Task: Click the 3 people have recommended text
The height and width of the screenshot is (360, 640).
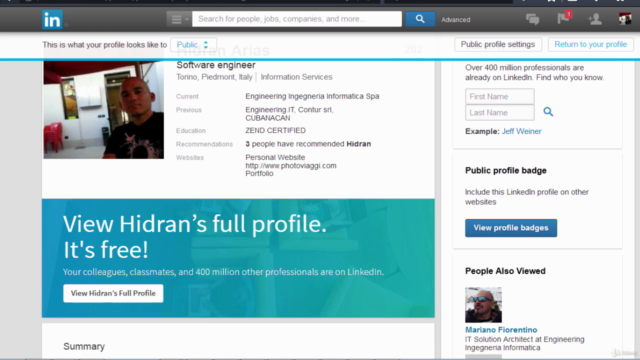Action: point(308,144)
